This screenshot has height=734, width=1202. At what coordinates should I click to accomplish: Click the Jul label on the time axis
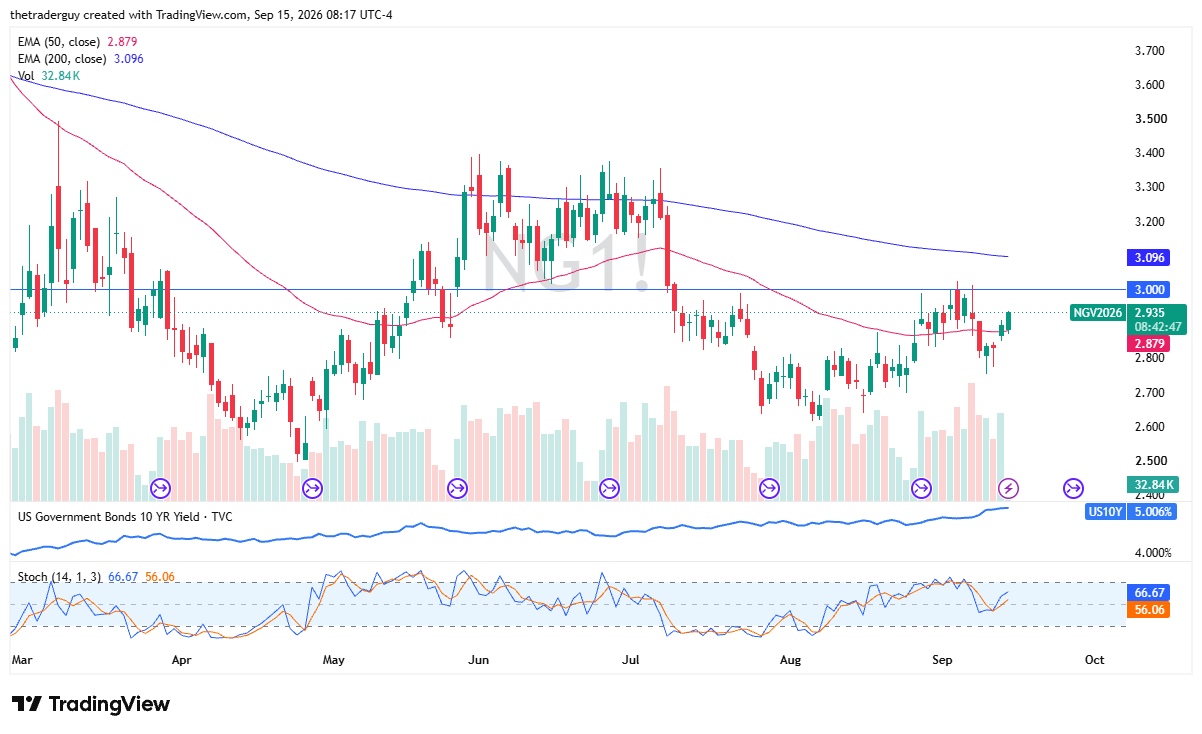pyautogui.click(x=631, y=660)
